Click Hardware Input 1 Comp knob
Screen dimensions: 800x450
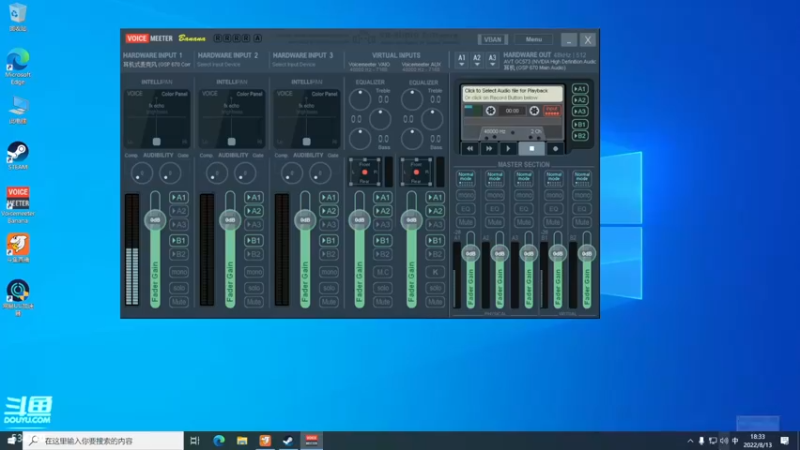pyautogui.click(x=141, y=173)
